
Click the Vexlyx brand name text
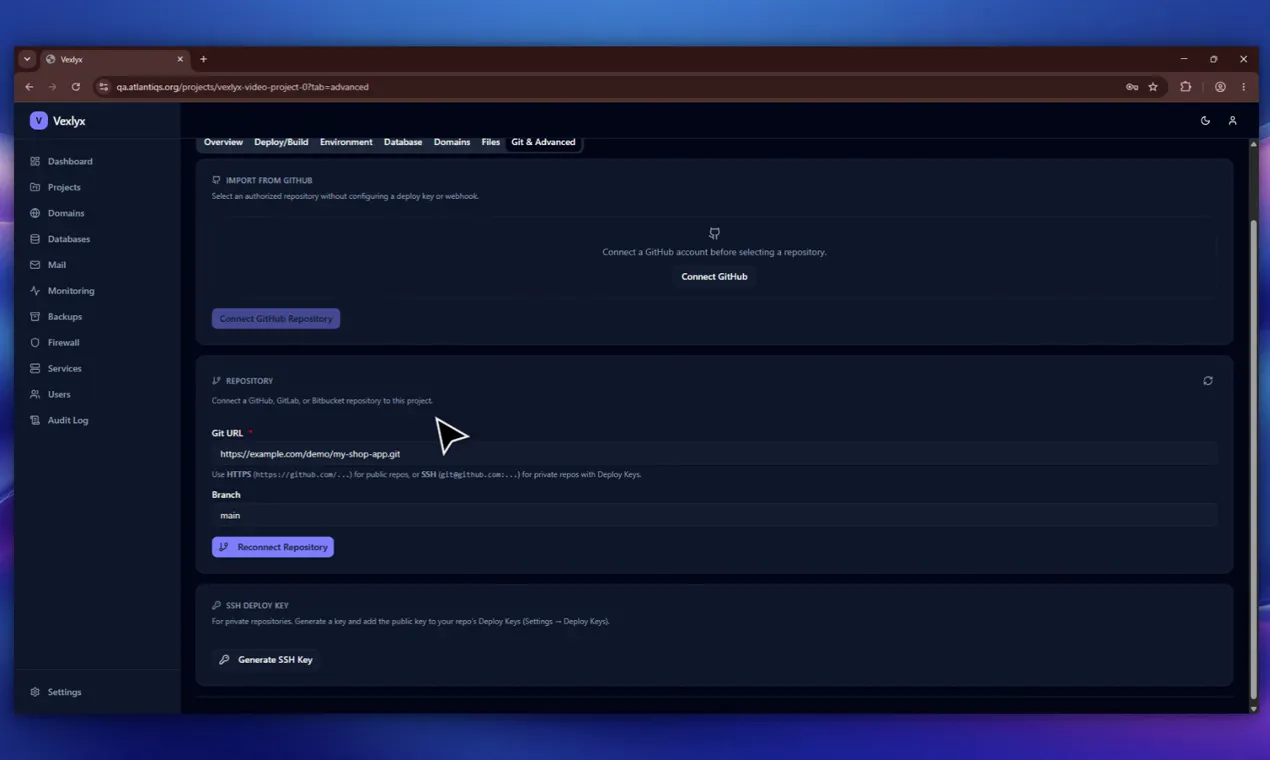tap(69, 121)
